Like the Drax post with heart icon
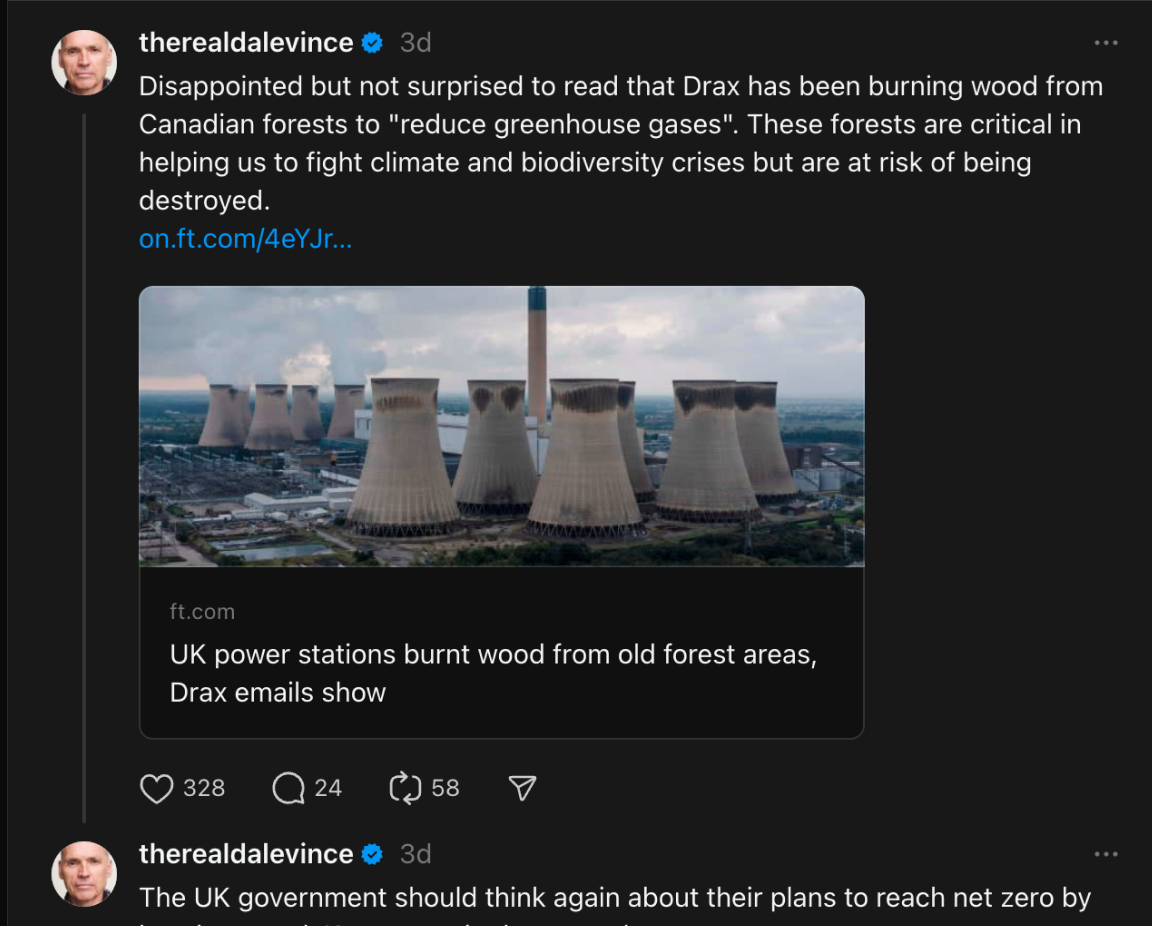This screenshot has width=1152, height=926. pos(157,789)
